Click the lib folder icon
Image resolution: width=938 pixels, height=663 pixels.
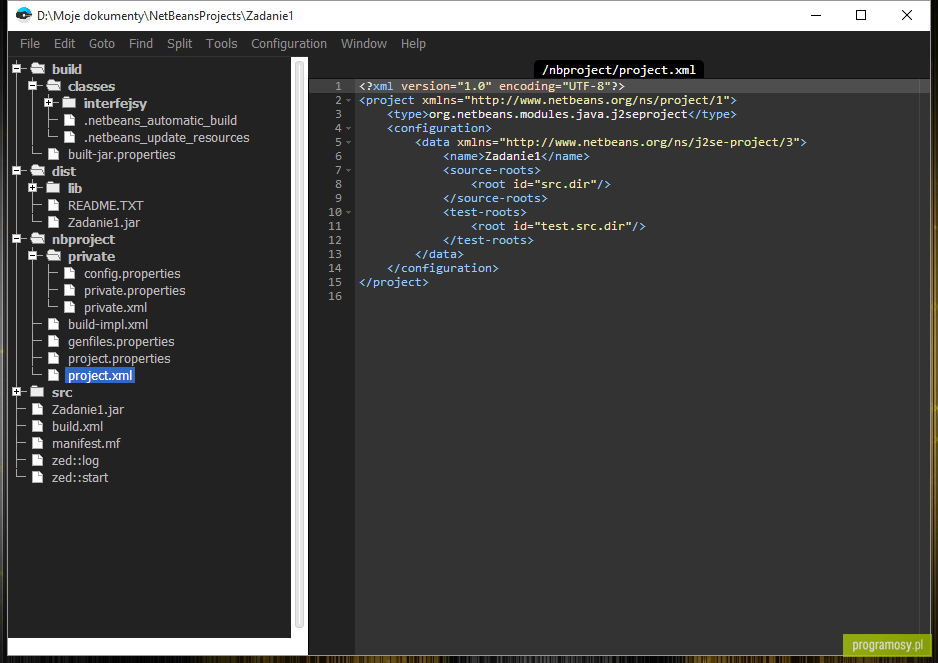pos(53,188)
